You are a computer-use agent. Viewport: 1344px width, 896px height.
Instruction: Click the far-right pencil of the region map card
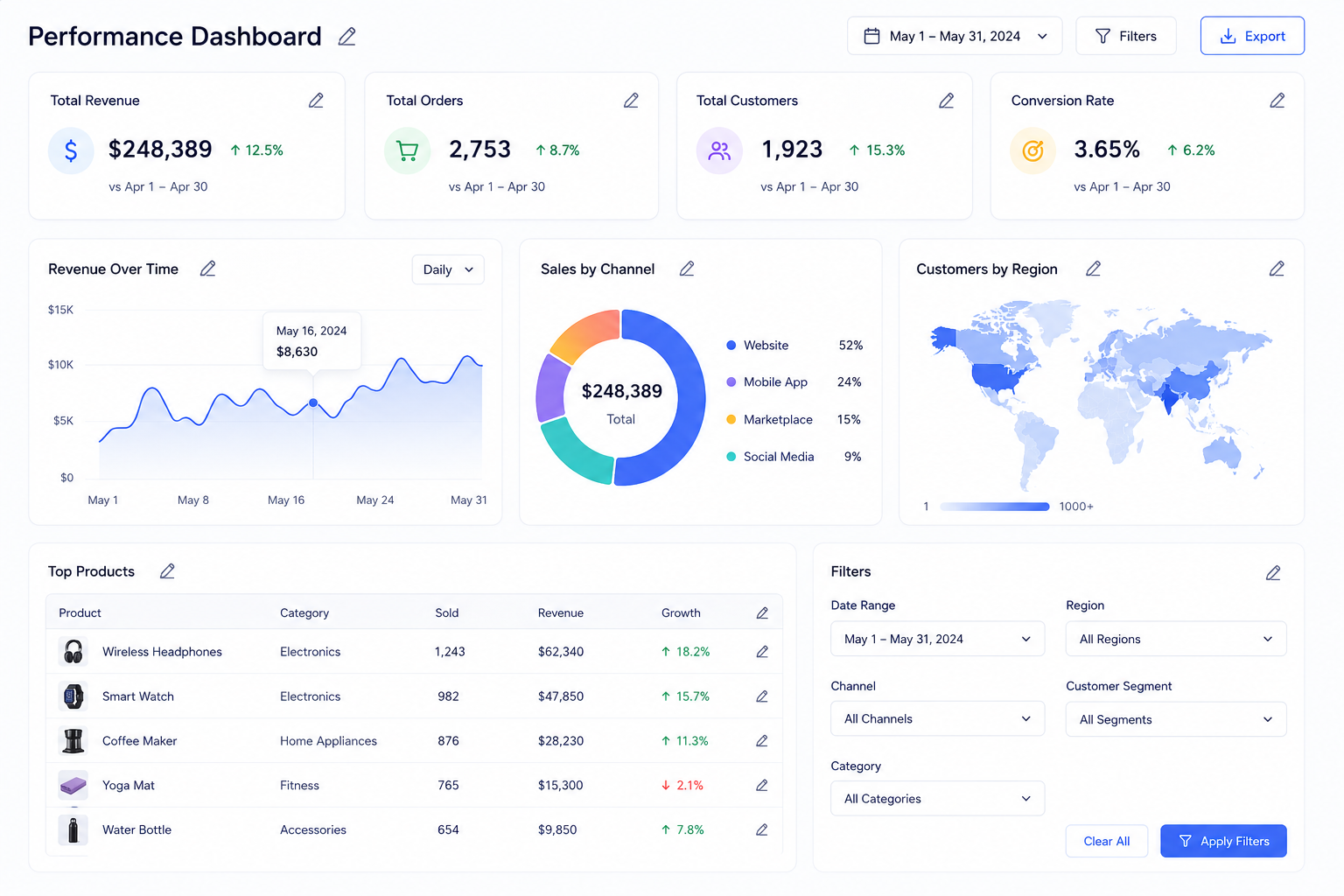1277,269
